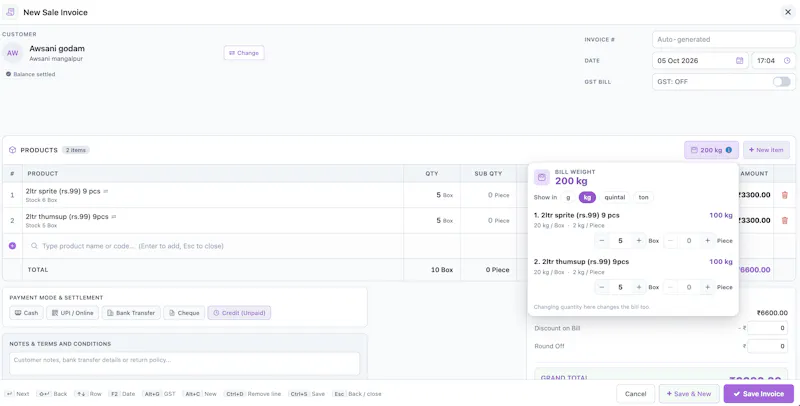Increase sprite Piece quantity in weight popup
Image resolution: width=800 pixels, height=406 pixels.
click(x=707, y=241)
